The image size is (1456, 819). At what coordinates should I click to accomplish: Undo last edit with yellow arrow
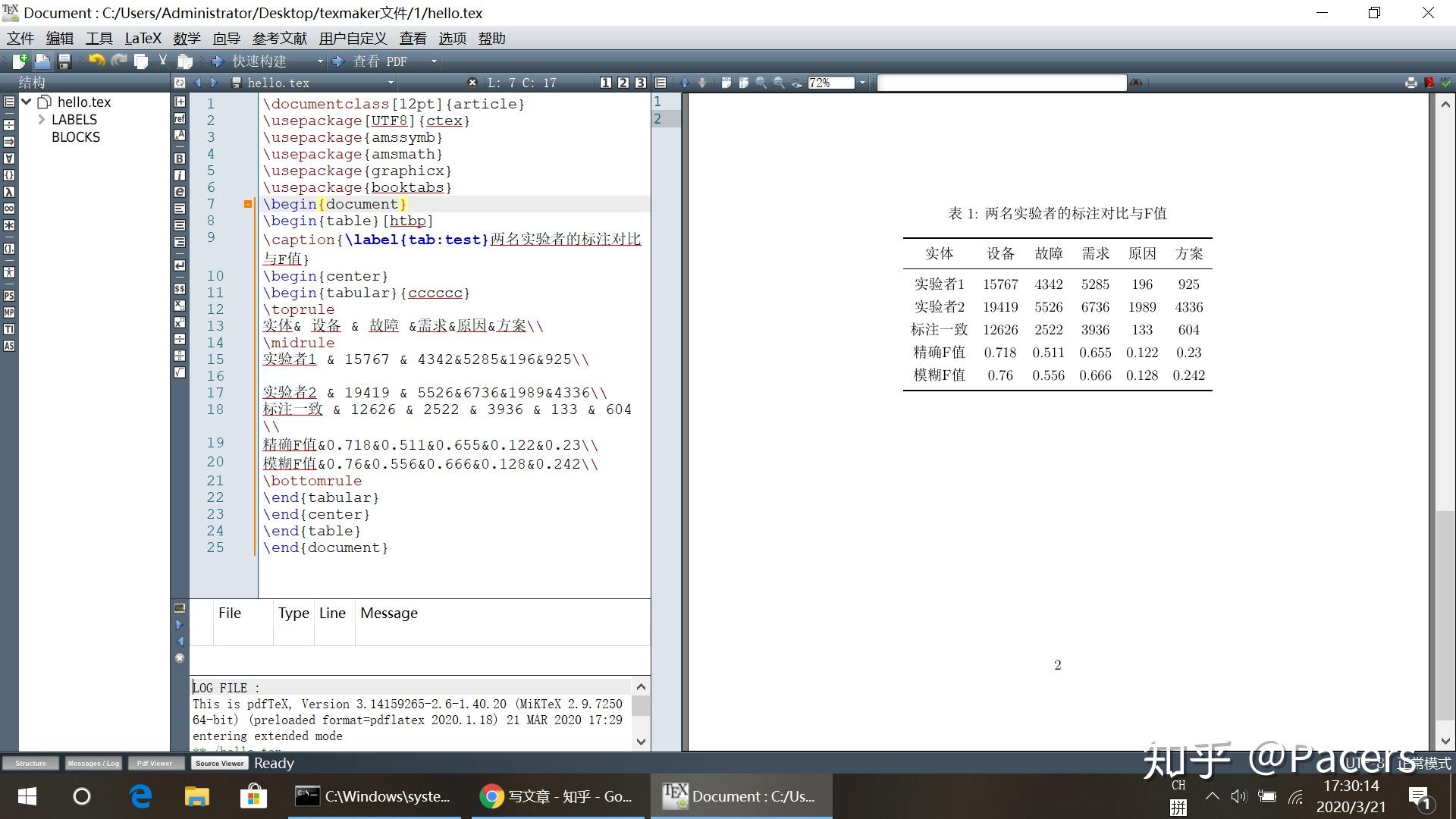[96, 61]
